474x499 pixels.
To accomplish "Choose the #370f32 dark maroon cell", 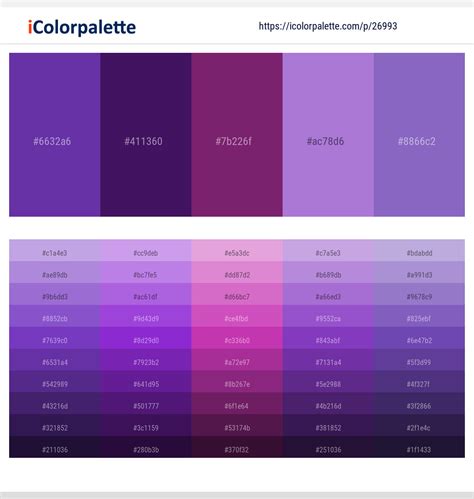I will (x=237, y=447).
